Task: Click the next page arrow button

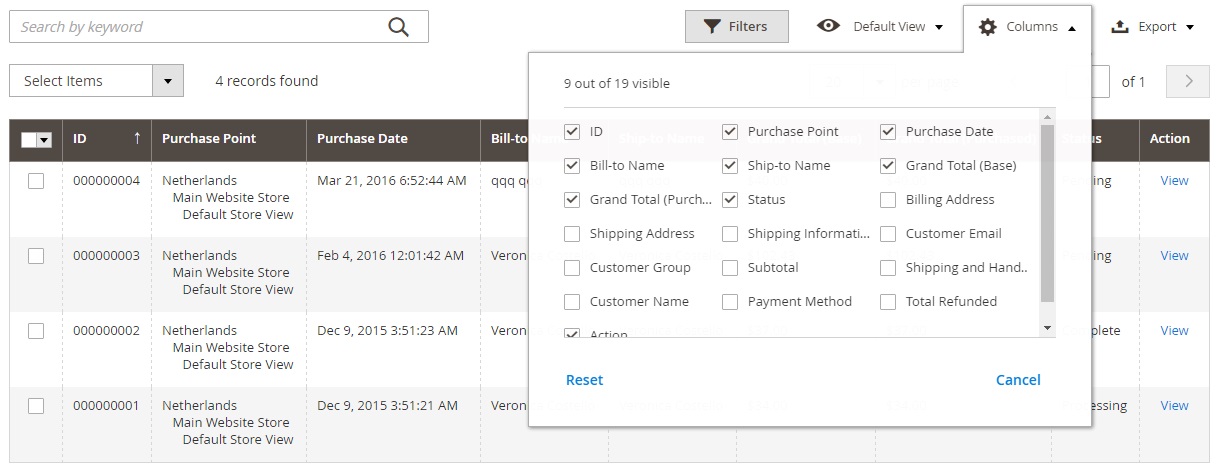Action: (1188, 82)
